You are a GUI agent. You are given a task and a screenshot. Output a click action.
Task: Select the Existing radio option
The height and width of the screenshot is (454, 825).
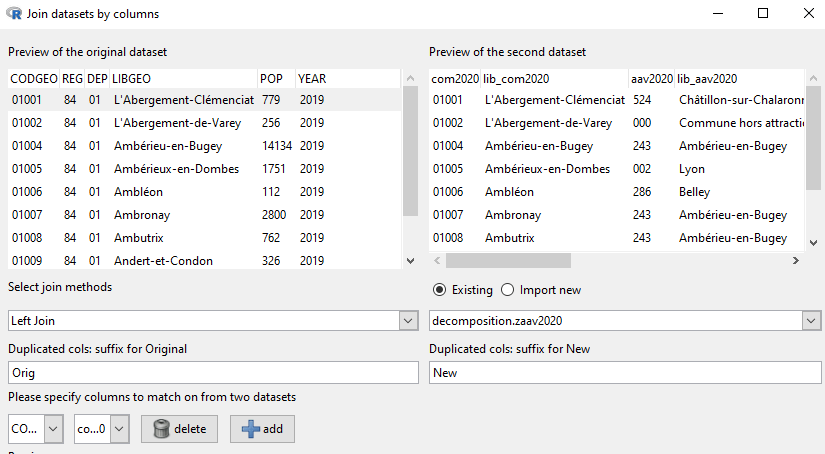click(439, 290)
